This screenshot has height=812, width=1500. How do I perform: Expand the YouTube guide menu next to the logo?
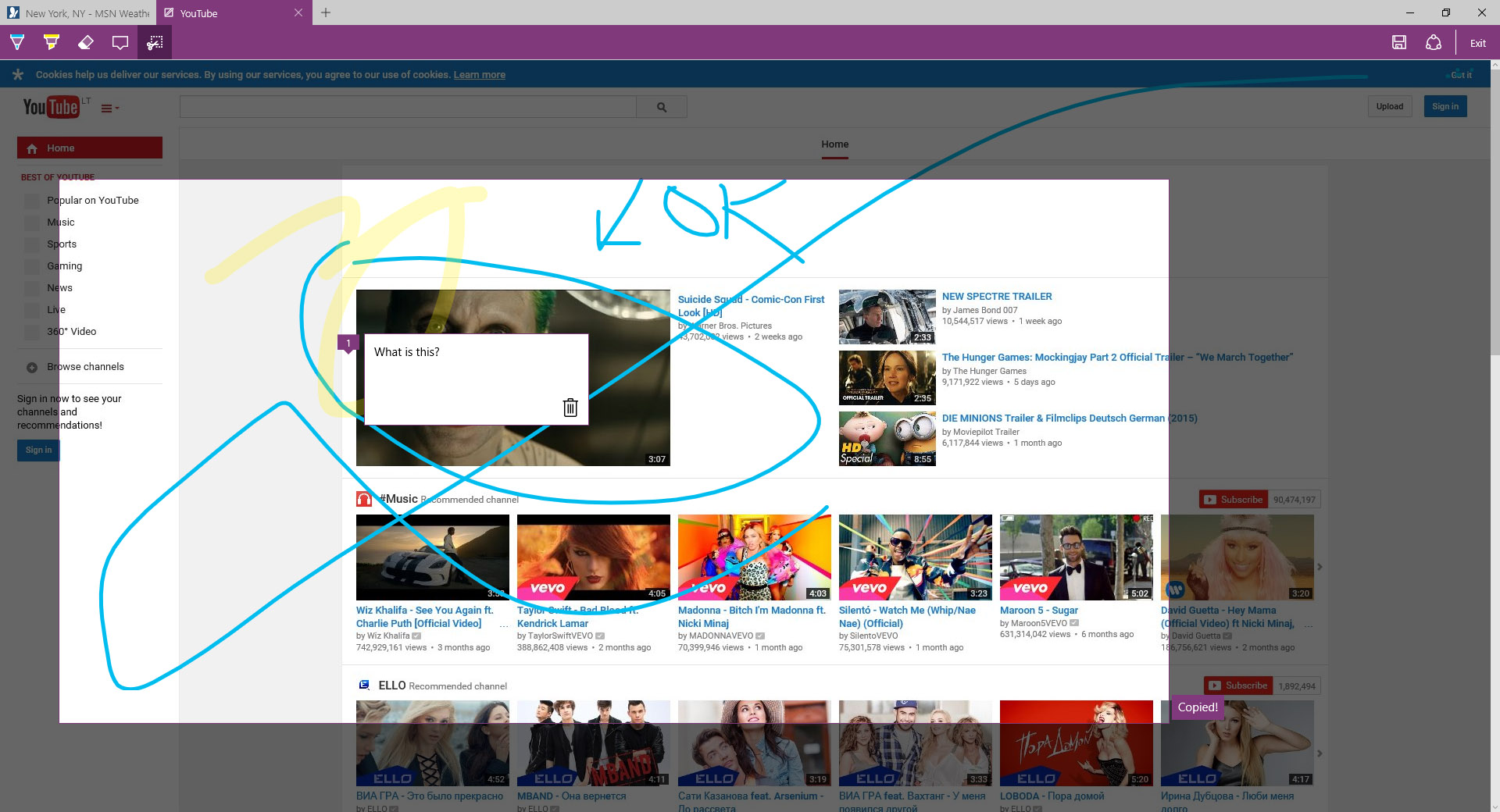point(109,109)
